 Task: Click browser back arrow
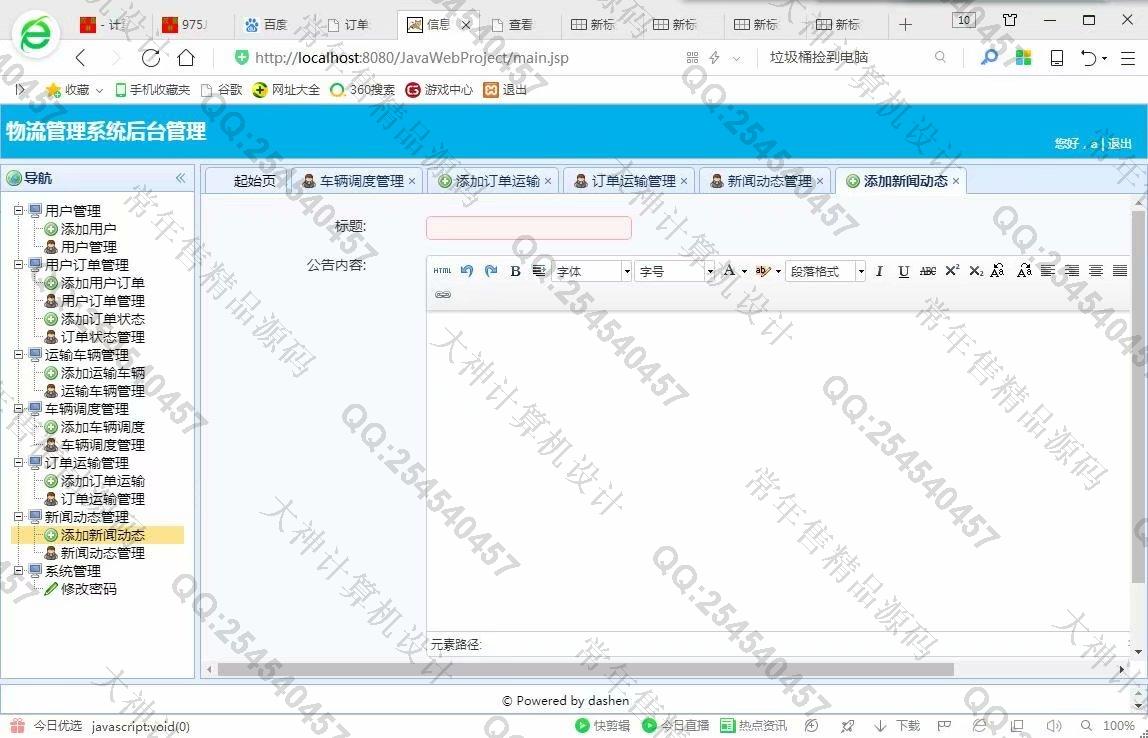coord(81,58)
